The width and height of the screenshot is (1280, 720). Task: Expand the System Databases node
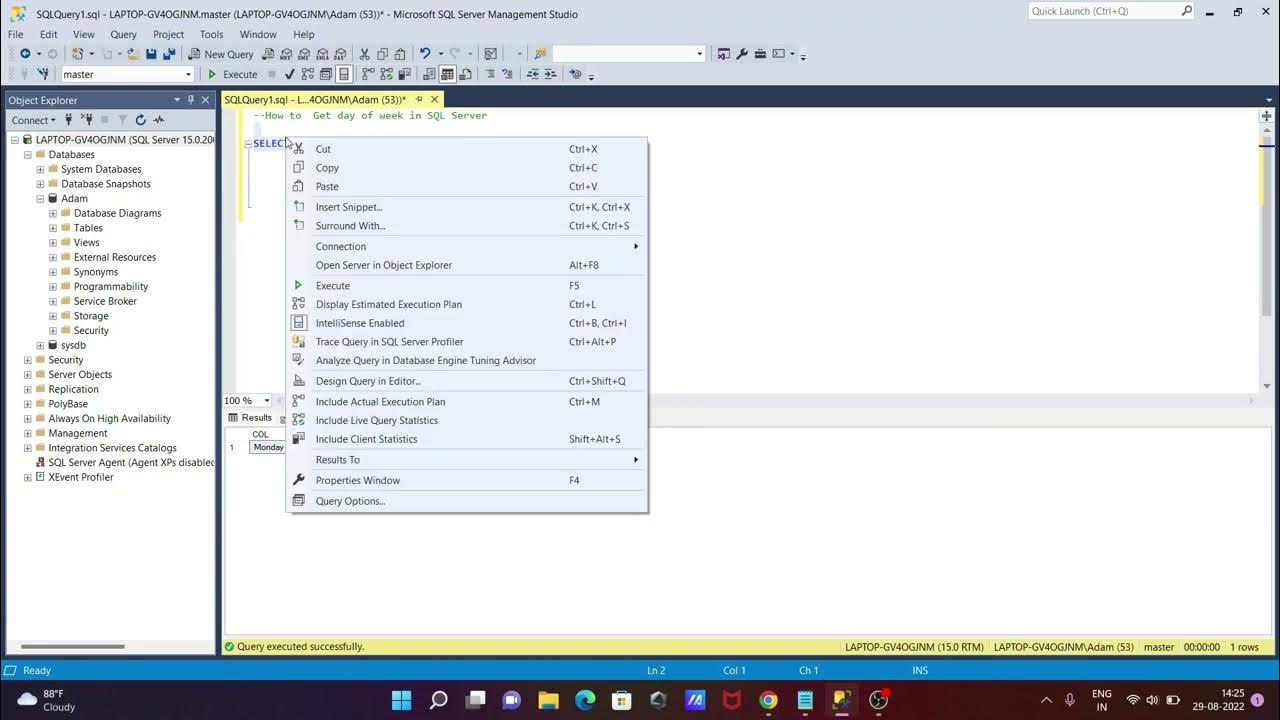[40, 170]
